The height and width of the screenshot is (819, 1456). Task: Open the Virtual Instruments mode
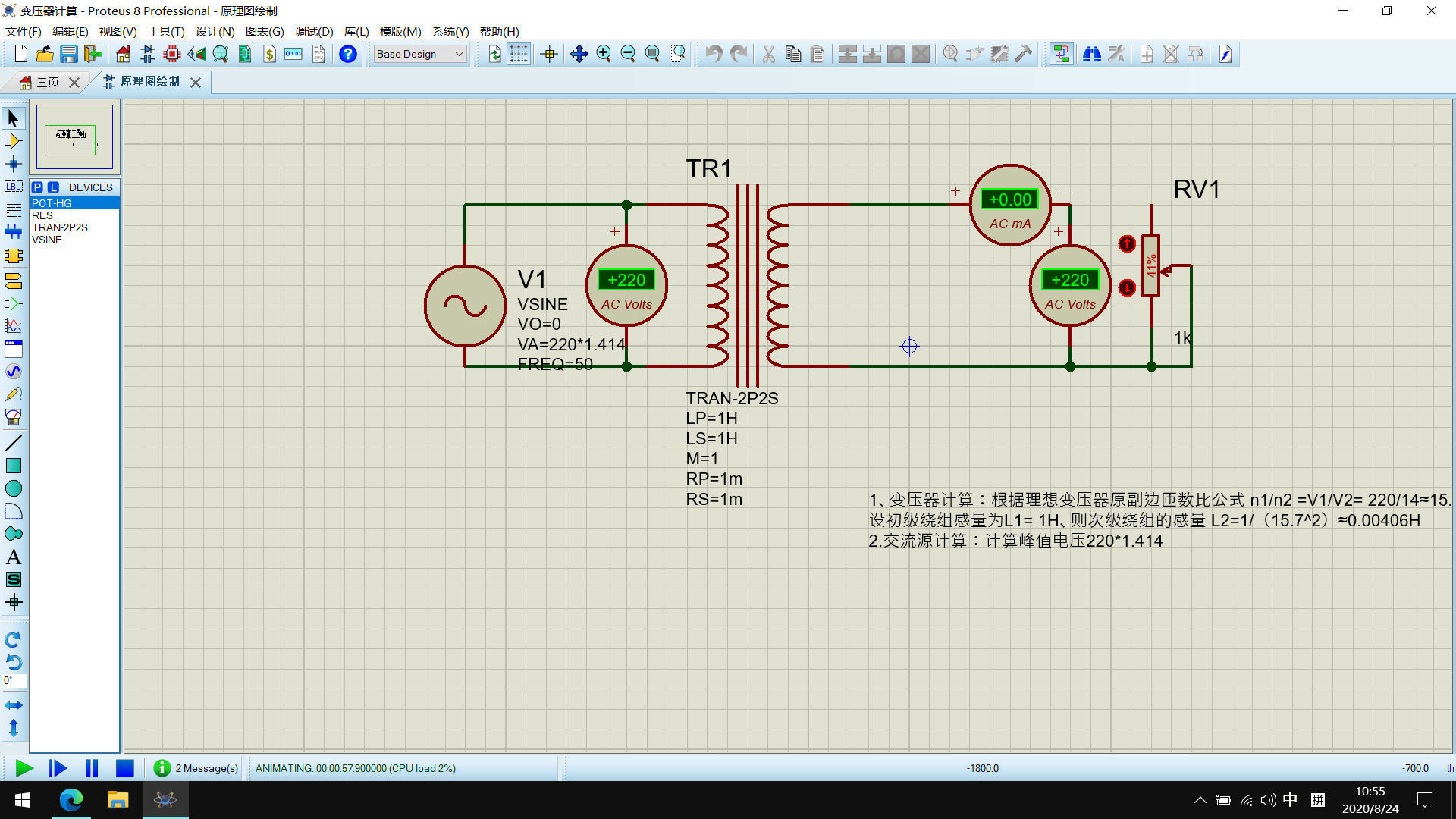(13, 417)
